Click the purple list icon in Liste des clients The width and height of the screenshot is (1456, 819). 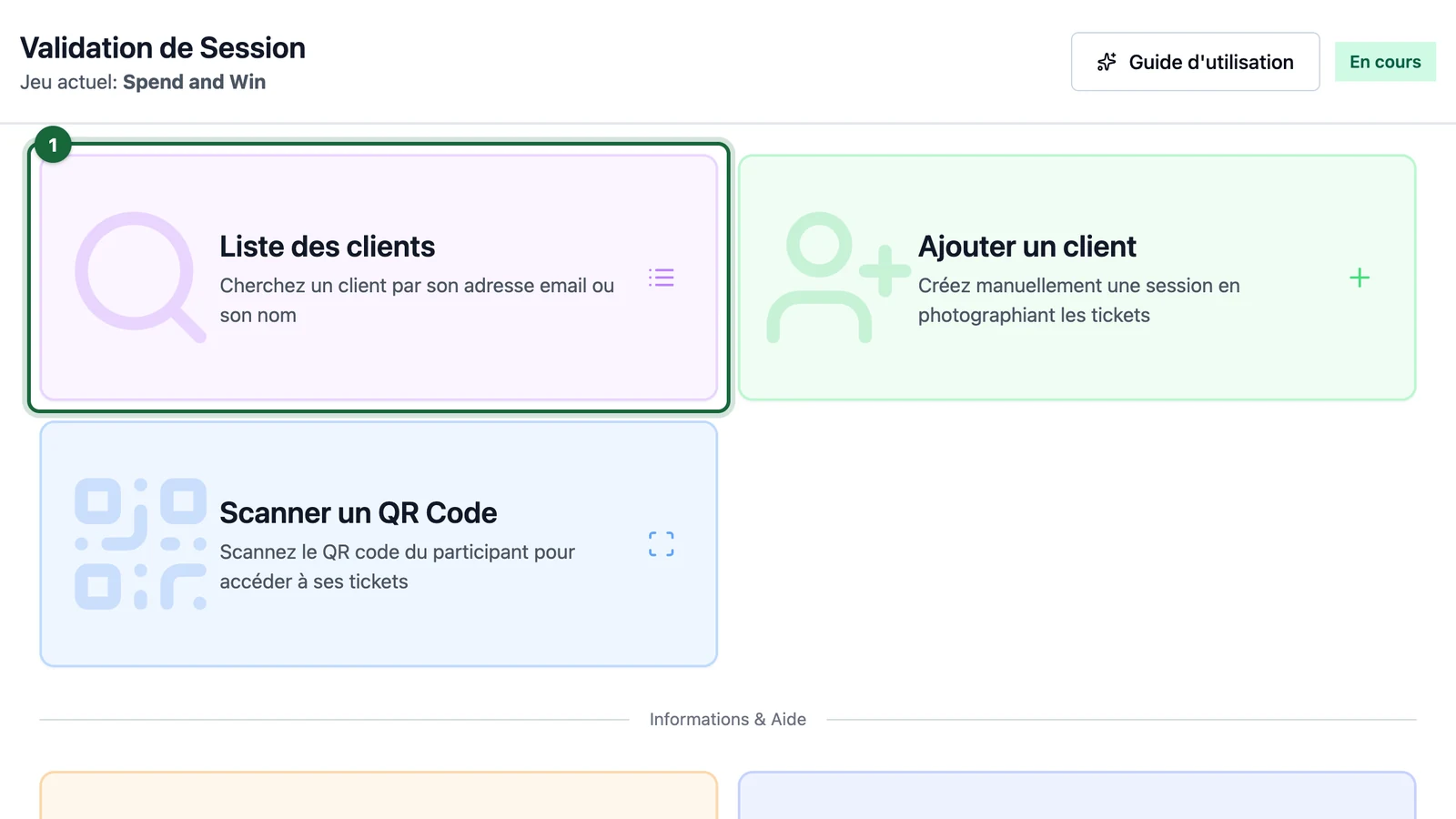(662, 278)
